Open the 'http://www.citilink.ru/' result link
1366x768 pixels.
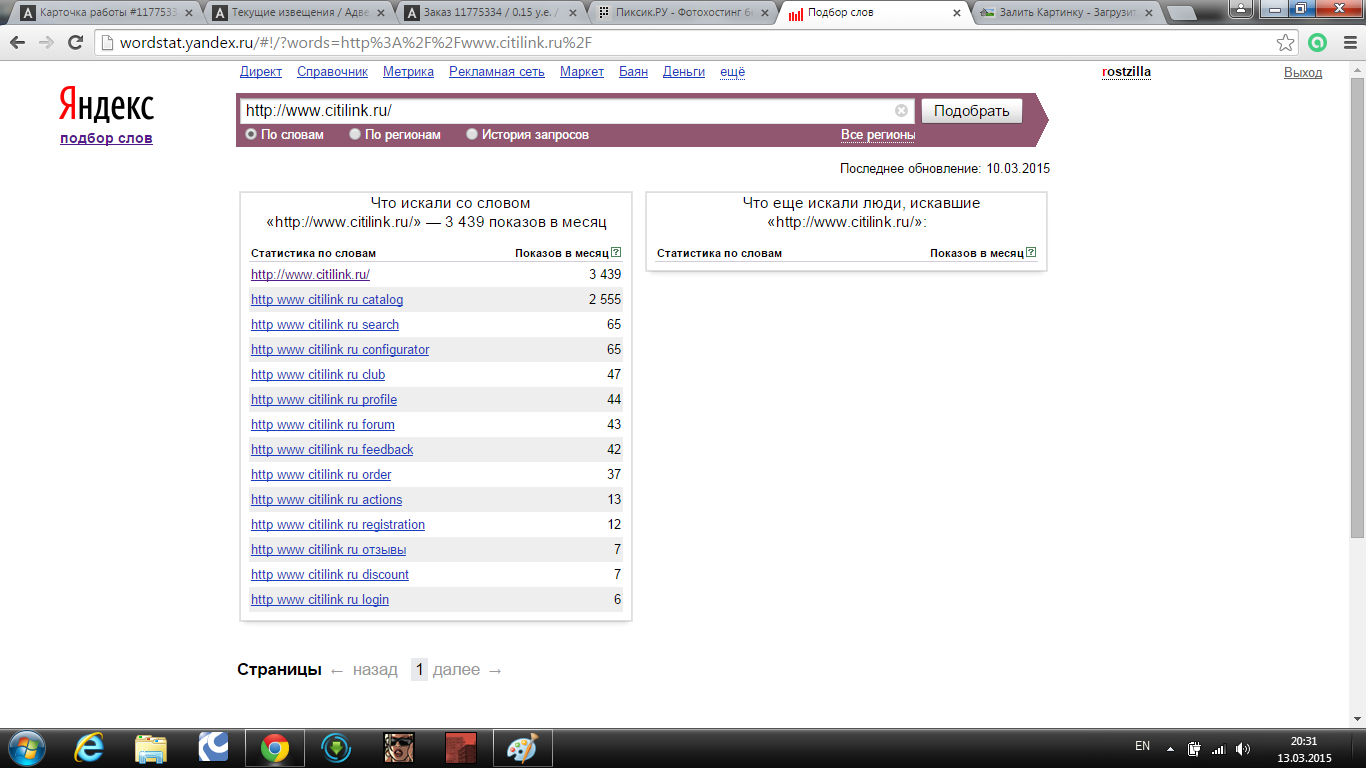click(310, 274)
